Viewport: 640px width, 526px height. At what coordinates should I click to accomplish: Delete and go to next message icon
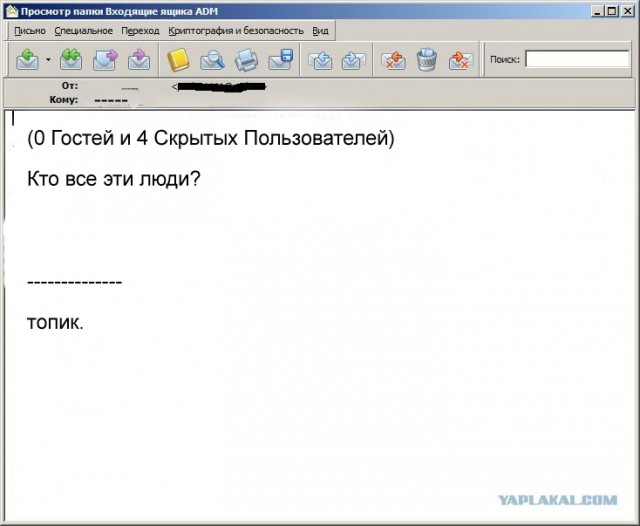pos(460,60)
